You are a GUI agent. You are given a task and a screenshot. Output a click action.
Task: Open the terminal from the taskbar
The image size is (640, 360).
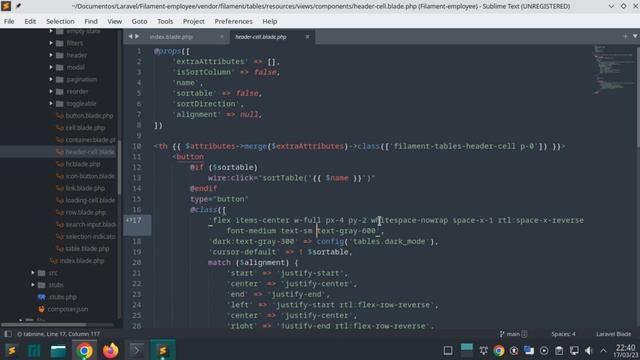(136, 350)
